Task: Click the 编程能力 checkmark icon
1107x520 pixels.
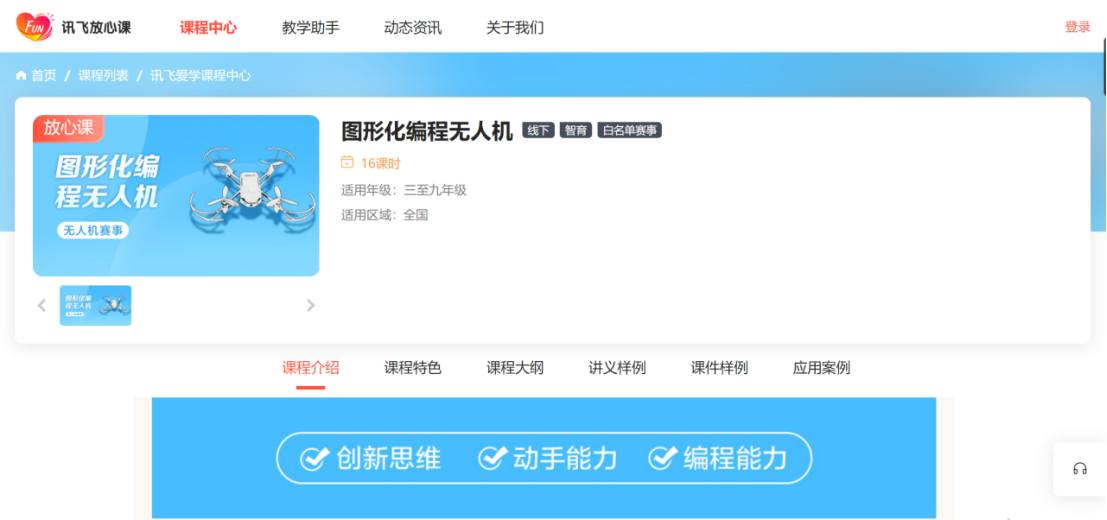Action: [662, 459]
